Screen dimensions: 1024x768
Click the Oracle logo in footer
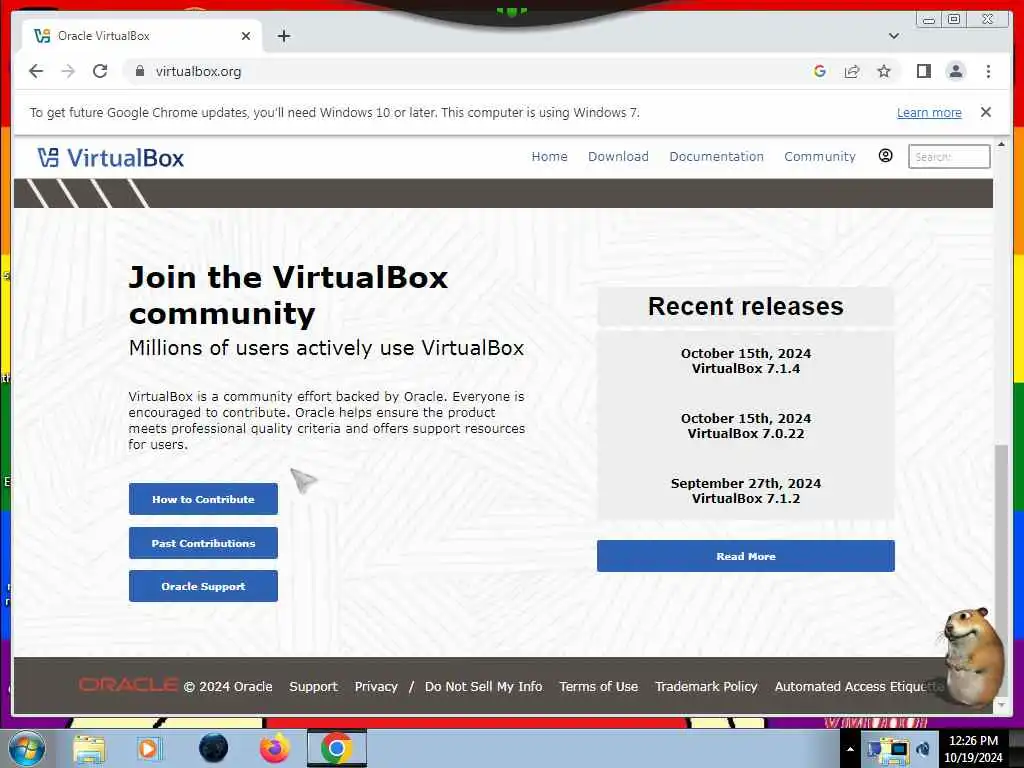coord(128,684)
